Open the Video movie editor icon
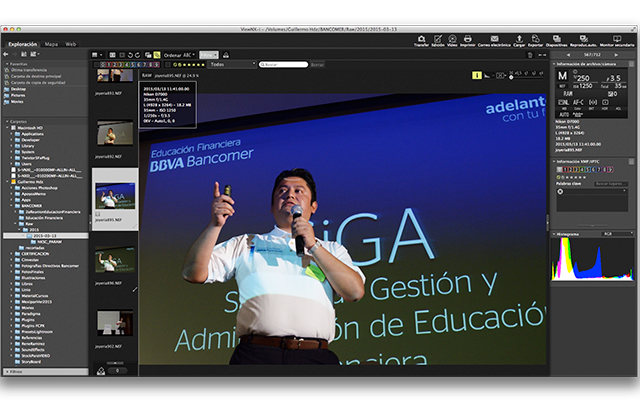Viewport: 640px width, 414px height. tap(452, 40)
